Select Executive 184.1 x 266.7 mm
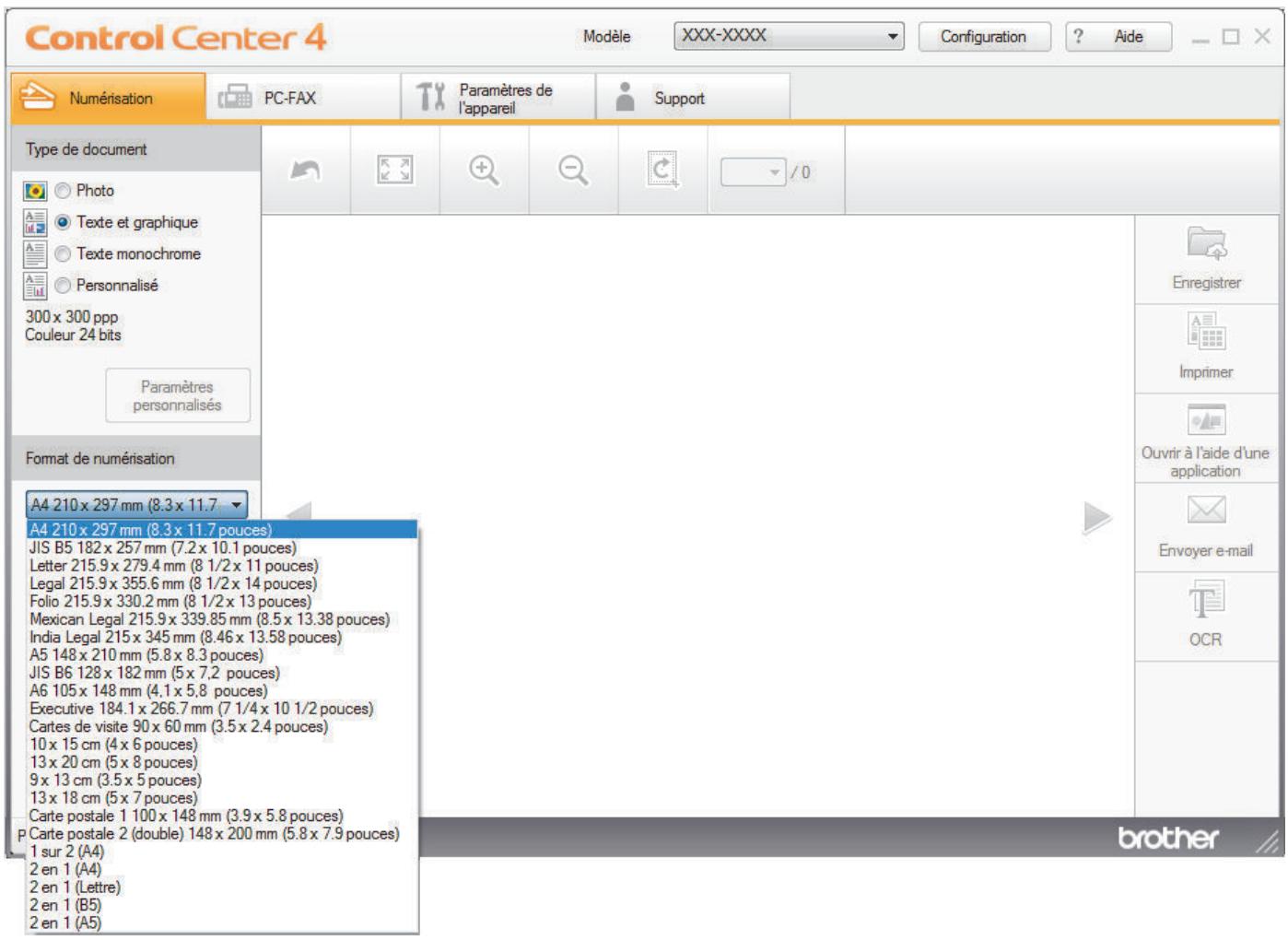Screen dimensions: 1288x940 (x=222, y=709)
